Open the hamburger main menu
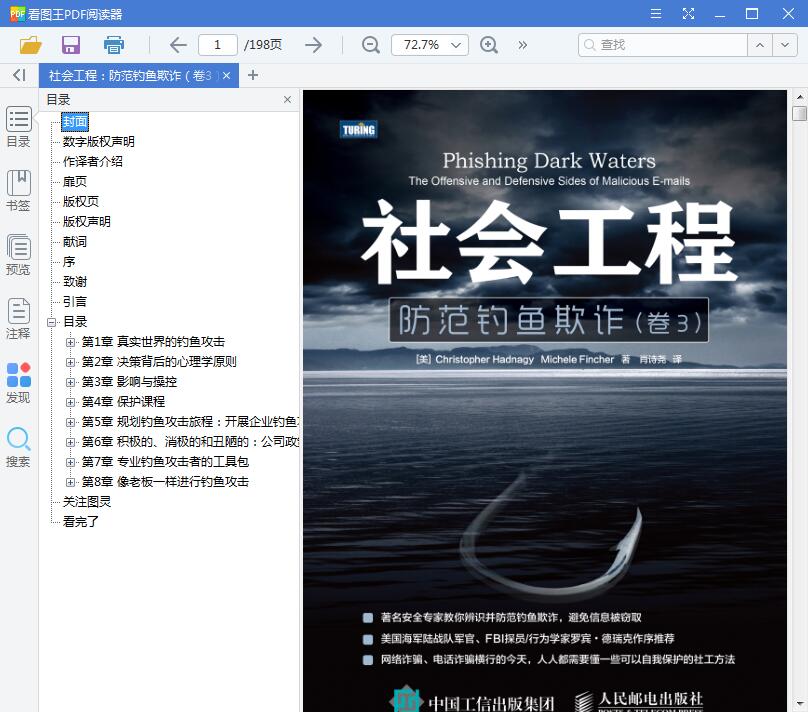 [x=657, y=13]
